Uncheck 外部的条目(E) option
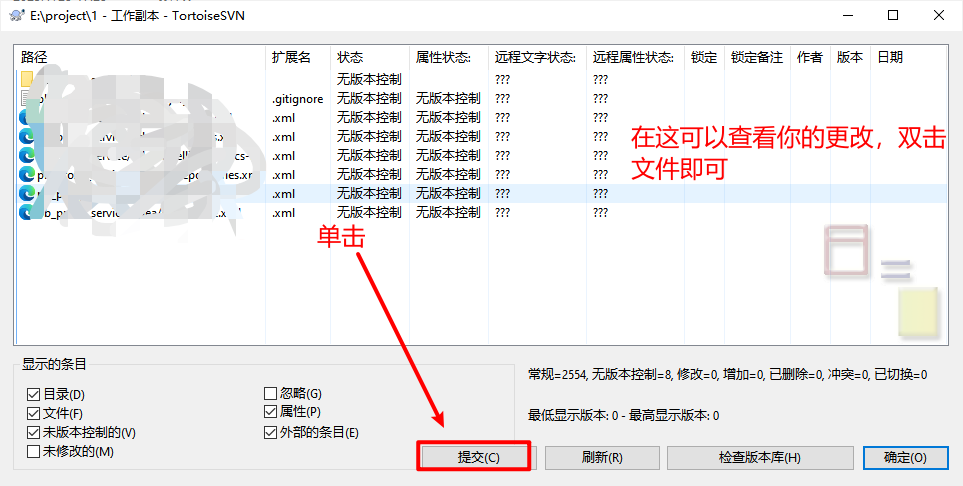963x486 pixels. [x=270, y=433]
